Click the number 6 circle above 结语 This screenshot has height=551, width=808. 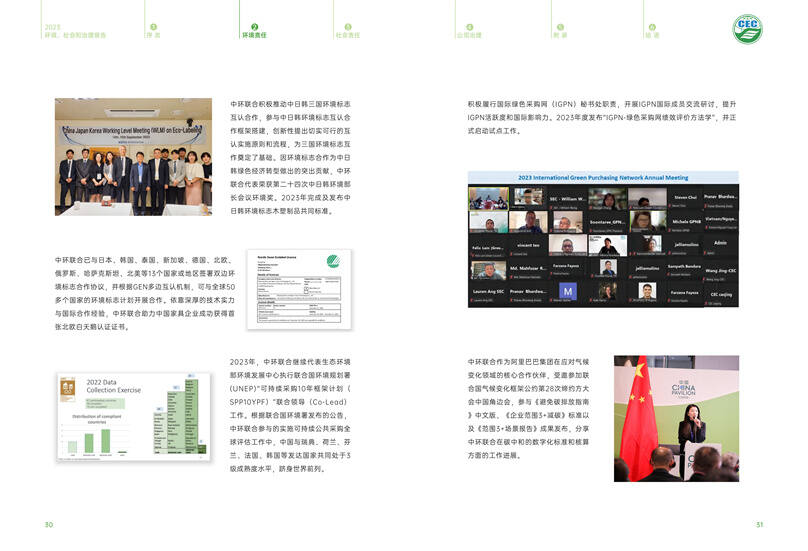click(x=652, y=27)
